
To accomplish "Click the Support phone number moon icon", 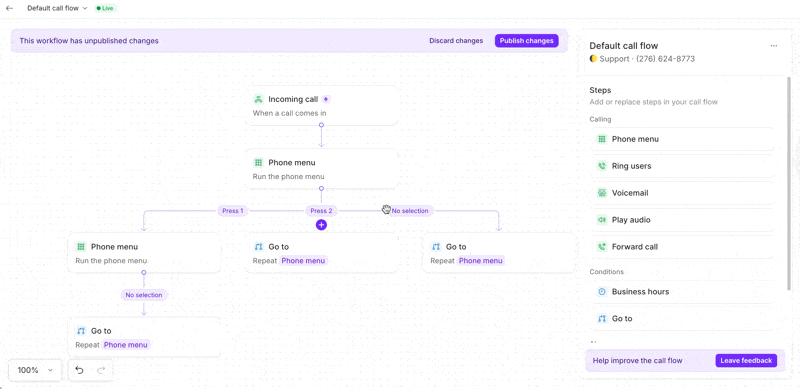I will point(593,59).
